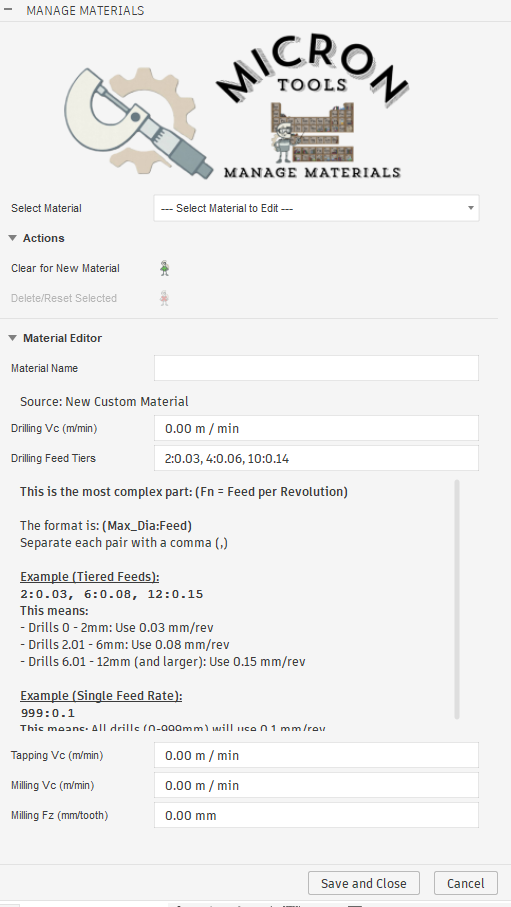Viewport: 511px width, 907px height.
Task: Click 'Example (Tiered Feeds):' heading
Action: pyautogui.click(x=90, y=577)
